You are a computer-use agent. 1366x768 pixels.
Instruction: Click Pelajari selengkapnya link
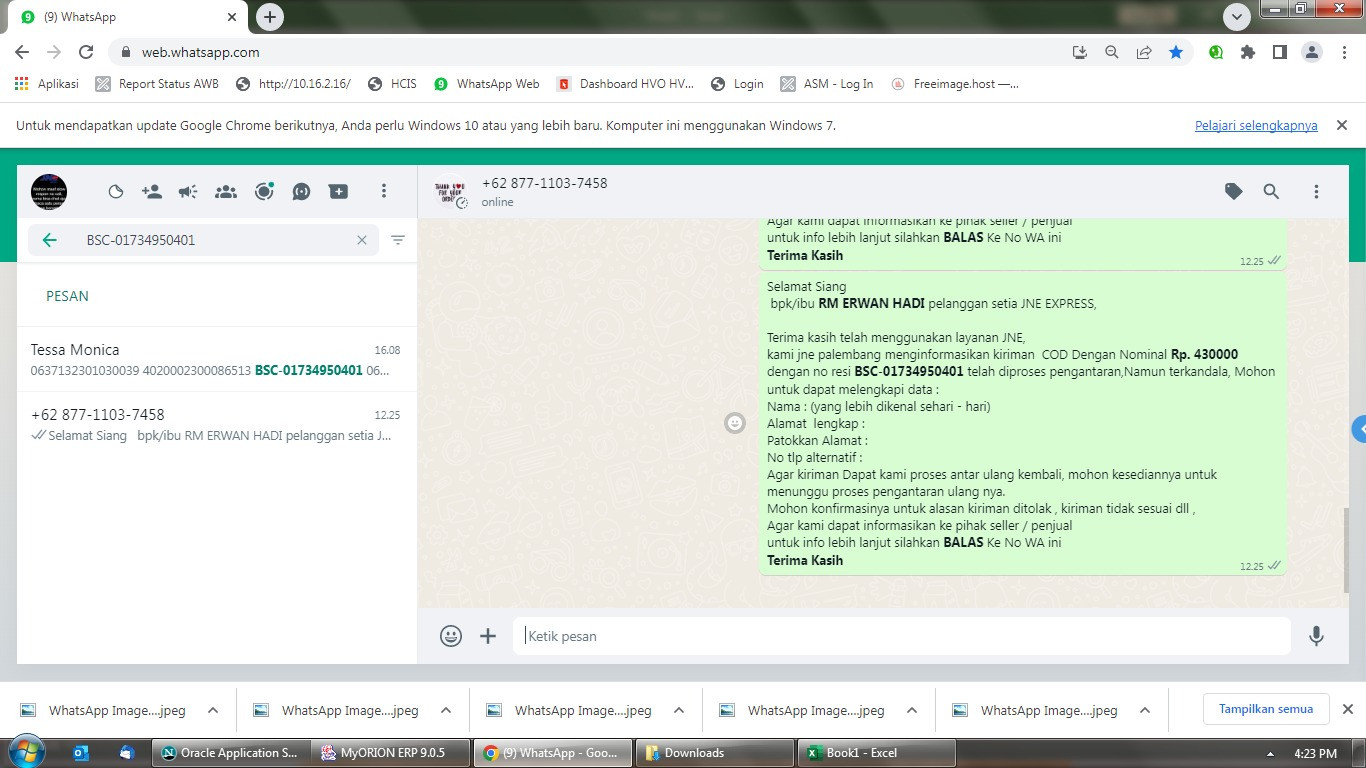click(x=1256, y=125)
